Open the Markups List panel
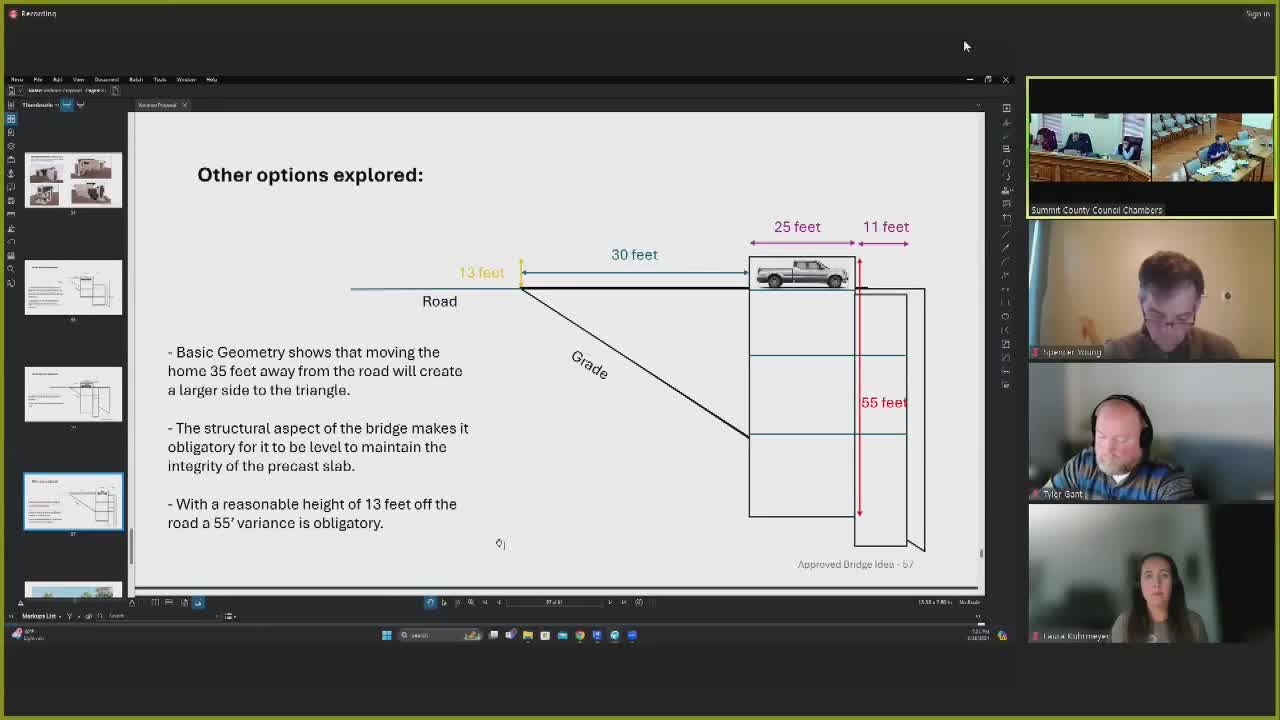This screenshot has width=1280, height=720. 40,616
